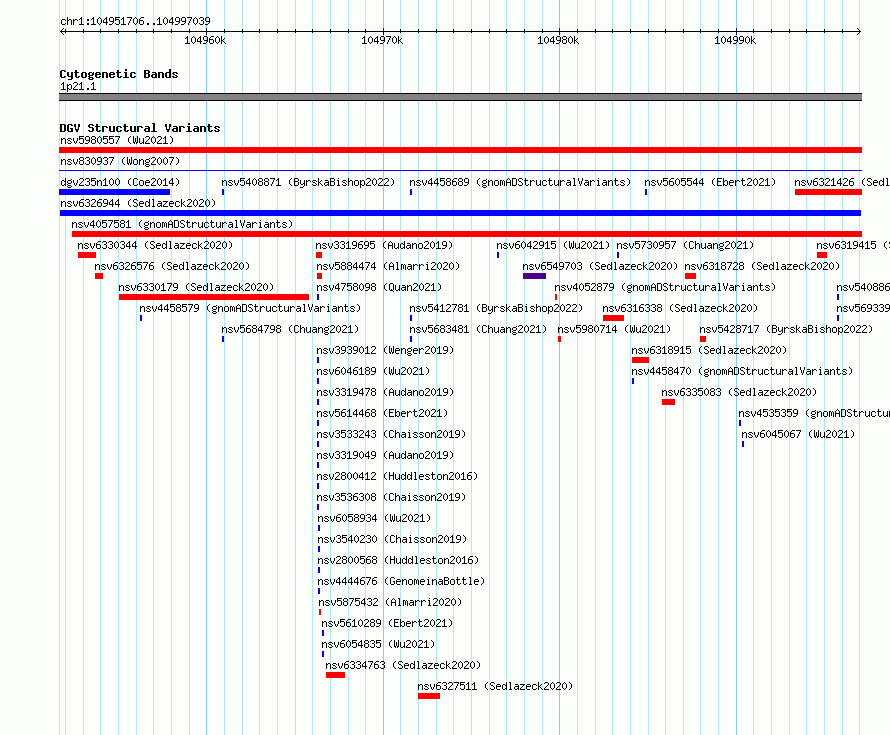This screenshot has height=735, width=890.
Task: Open variant nsv4458689 (gnomADStructuralVariants)
Action: point(520,182)
